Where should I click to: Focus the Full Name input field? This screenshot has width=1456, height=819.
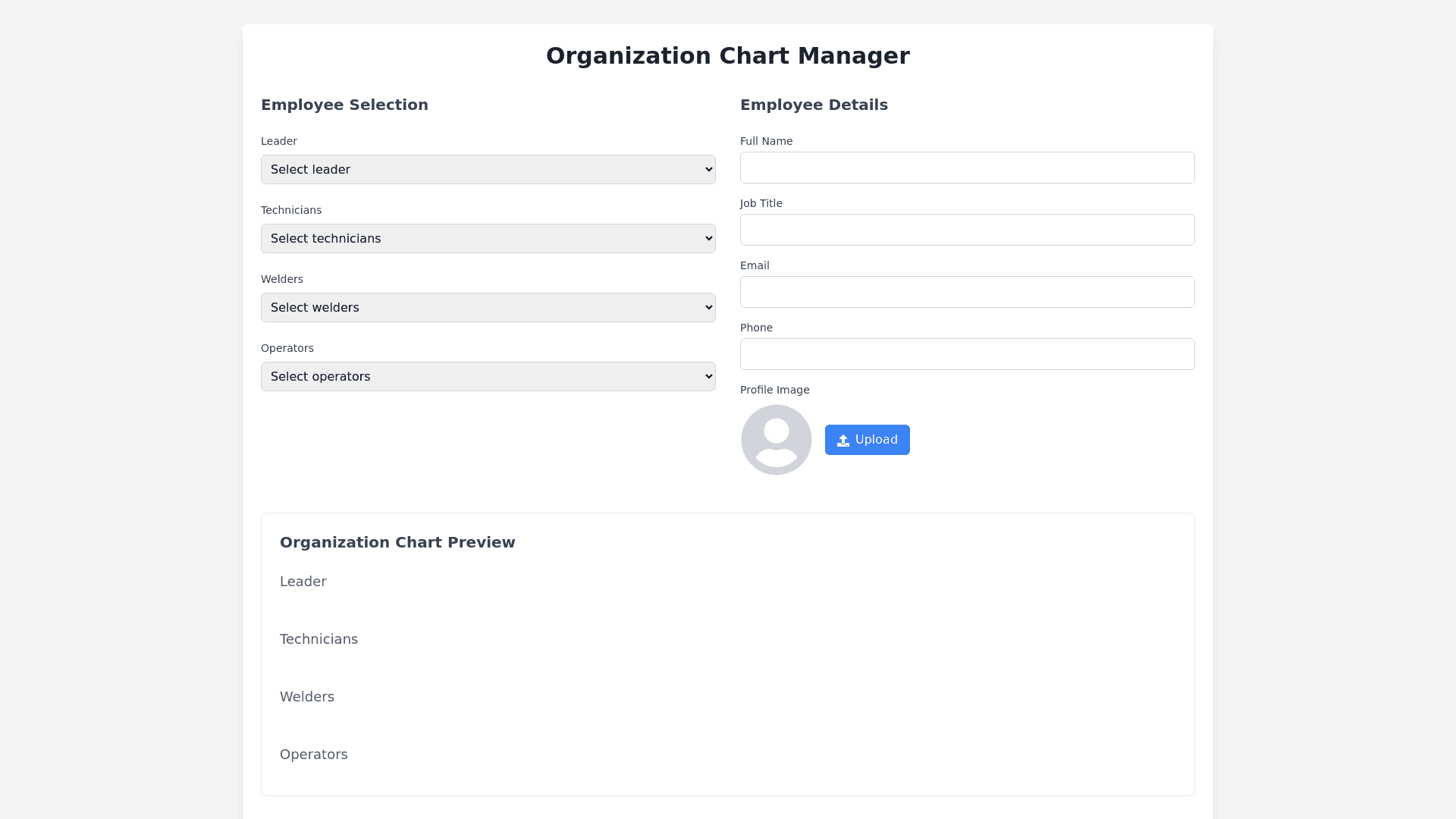967,168
